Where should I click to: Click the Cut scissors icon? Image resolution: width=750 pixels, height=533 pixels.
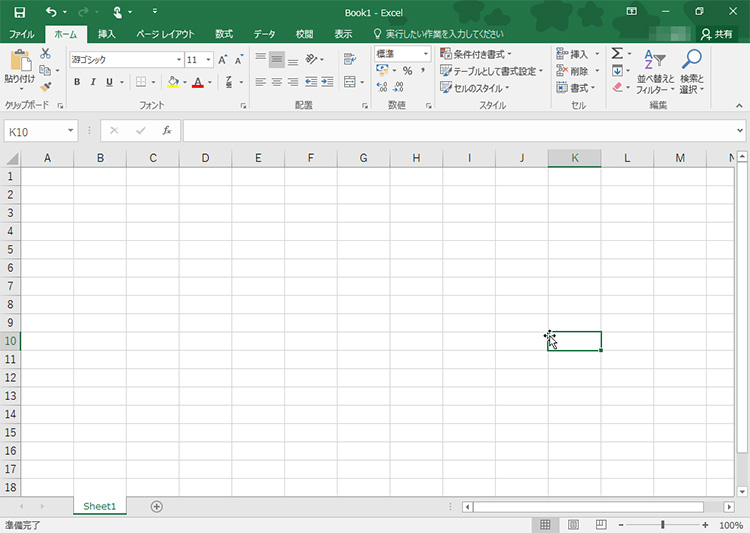(45, 54)
